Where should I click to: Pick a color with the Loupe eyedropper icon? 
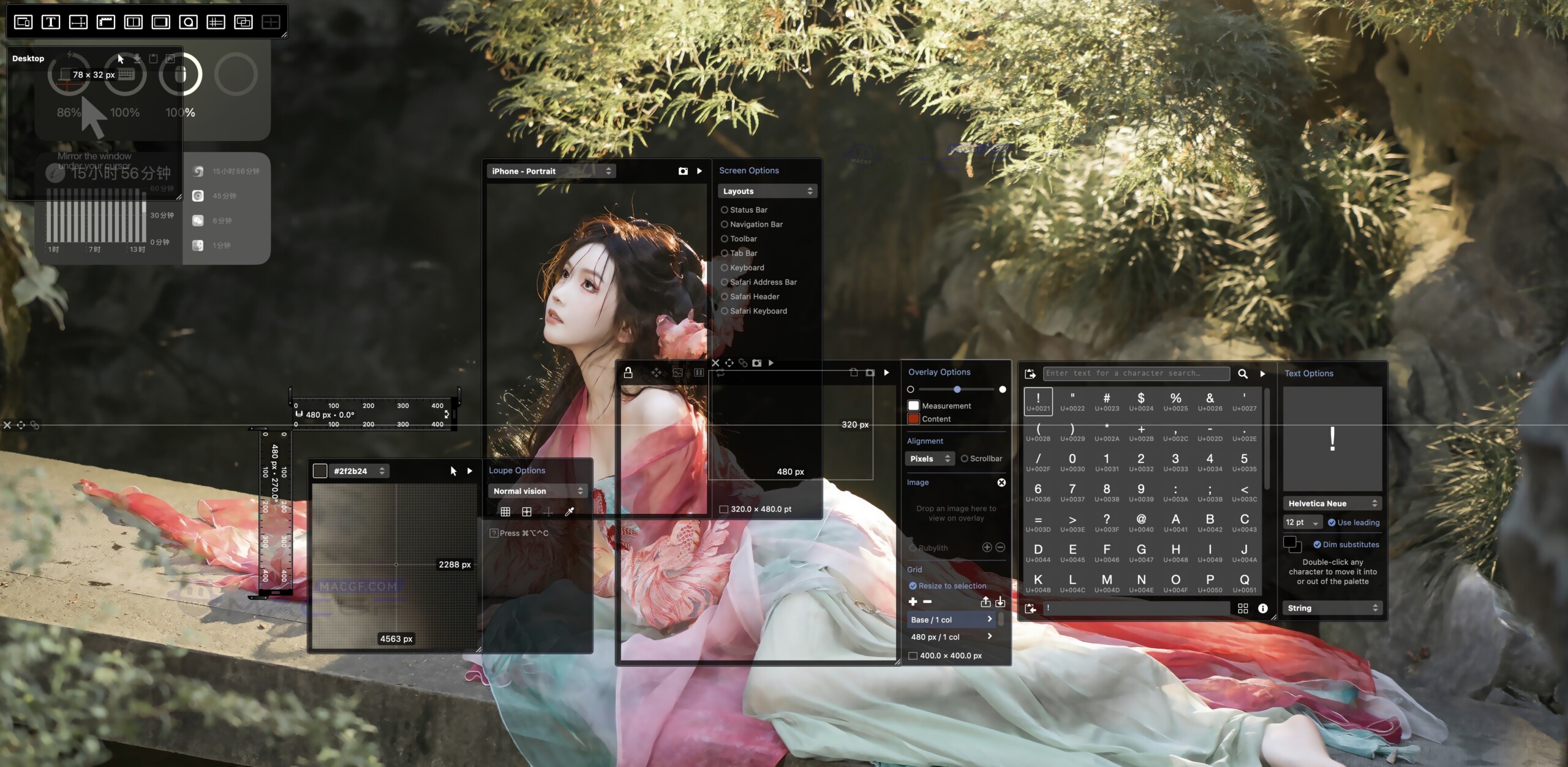coord(570,512)
